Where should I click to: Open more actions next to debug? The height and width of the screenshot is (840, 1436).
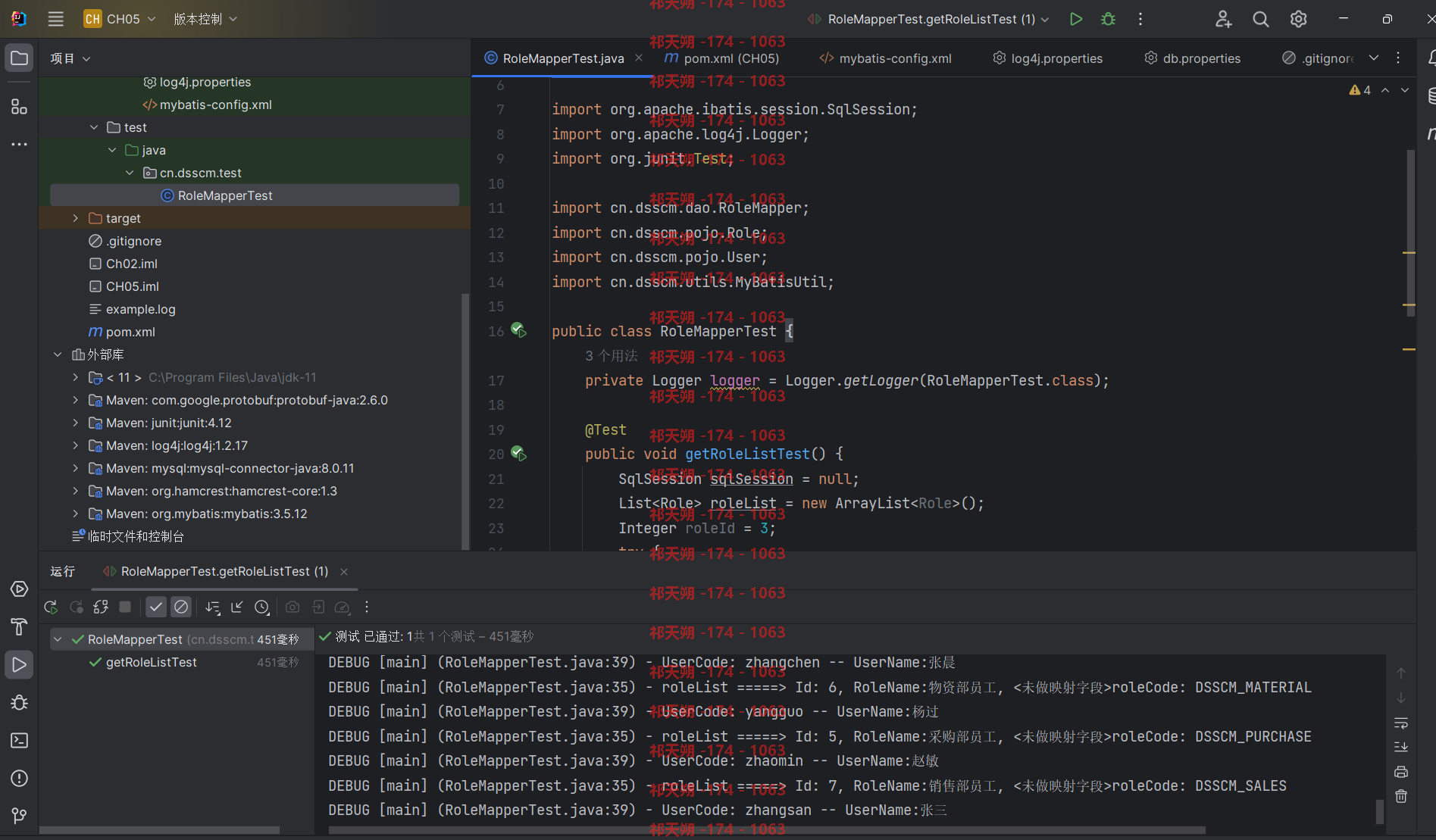pyautogui.click(x=1140, y=19)
